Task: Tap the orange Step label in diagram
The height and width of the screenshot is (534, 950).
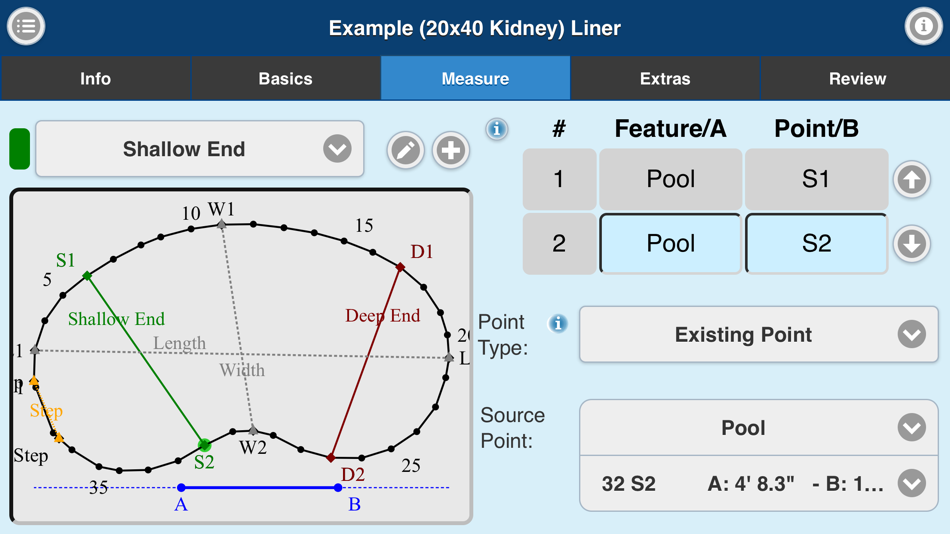Action: coord(46,411)
